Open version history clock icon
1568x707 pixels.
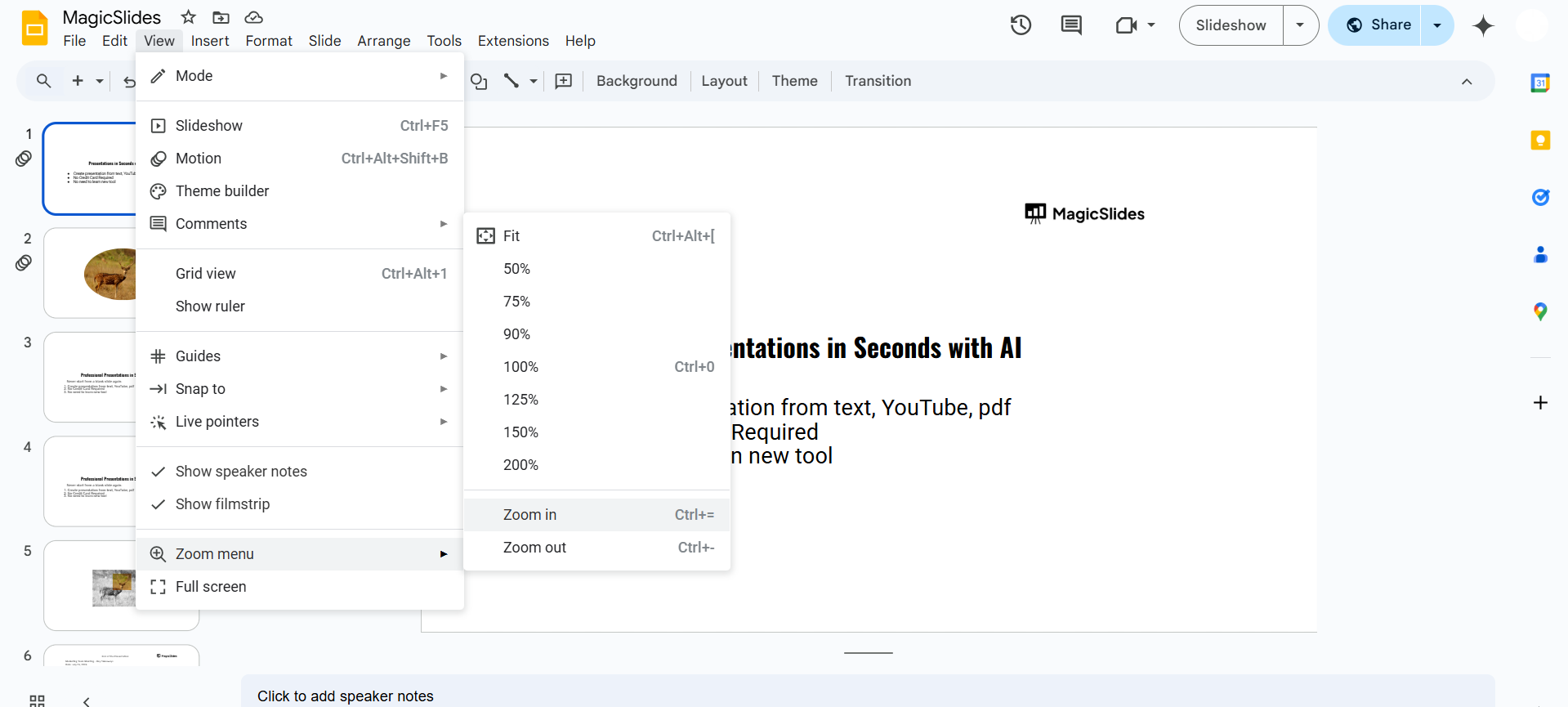tap(1021, 25)
